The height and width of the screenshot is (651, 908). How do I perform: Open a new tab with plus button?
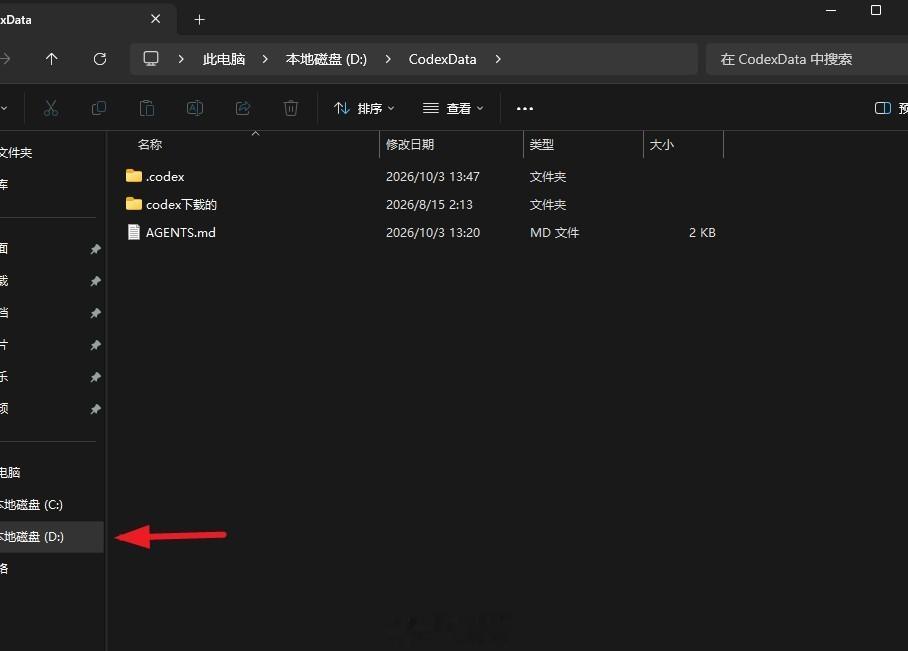coord(199,20)
